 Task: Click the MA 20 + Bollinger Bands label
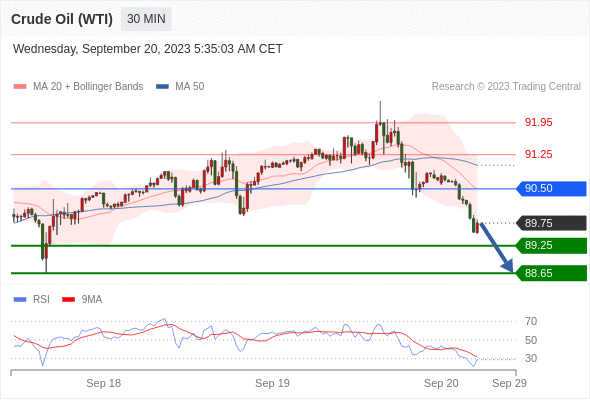[88, 87]
